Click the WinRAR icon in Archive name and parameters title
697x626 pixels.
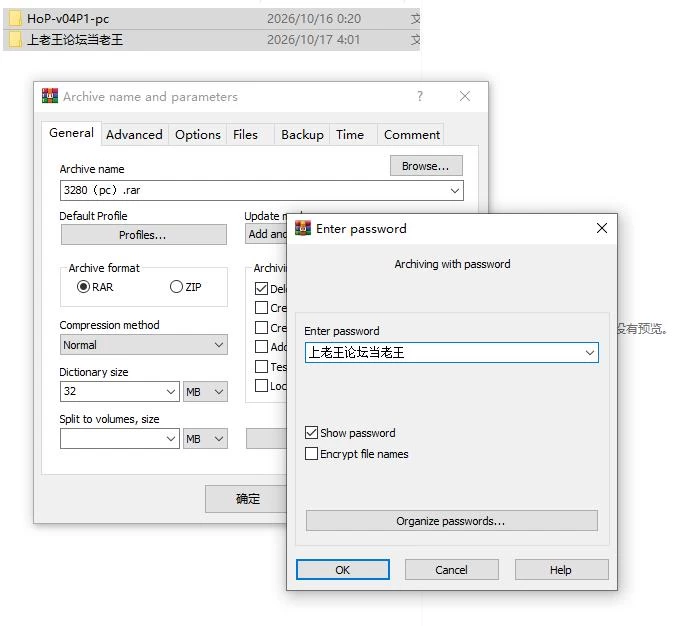point(50,96)
